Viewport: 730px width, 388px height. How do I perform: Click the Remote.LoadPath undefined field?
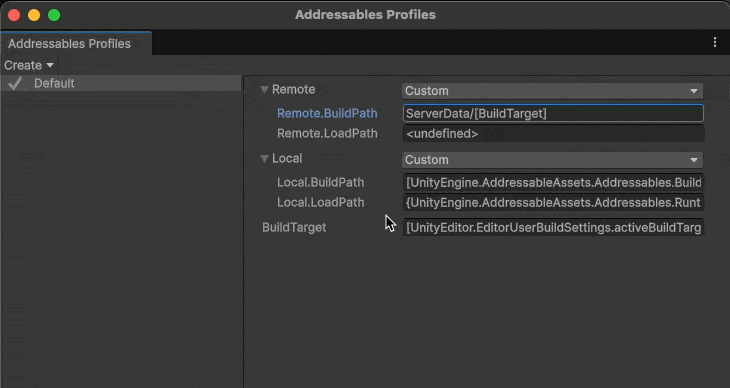[x=553, y=134]
